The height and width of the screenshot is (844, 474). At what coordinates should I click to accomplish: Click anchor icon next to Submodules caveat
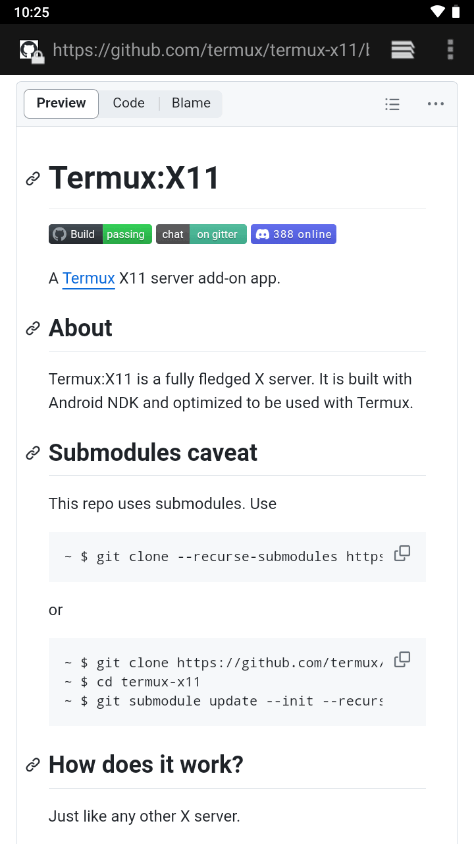tap(33, 453)
